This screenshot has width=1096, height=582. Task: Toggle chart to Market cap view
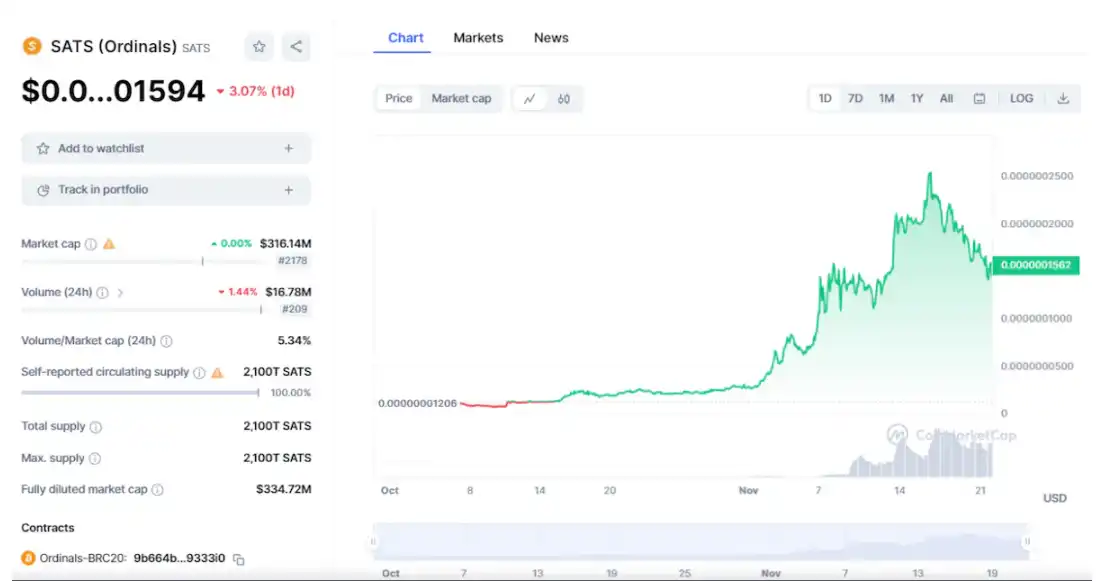coord(461,98)
